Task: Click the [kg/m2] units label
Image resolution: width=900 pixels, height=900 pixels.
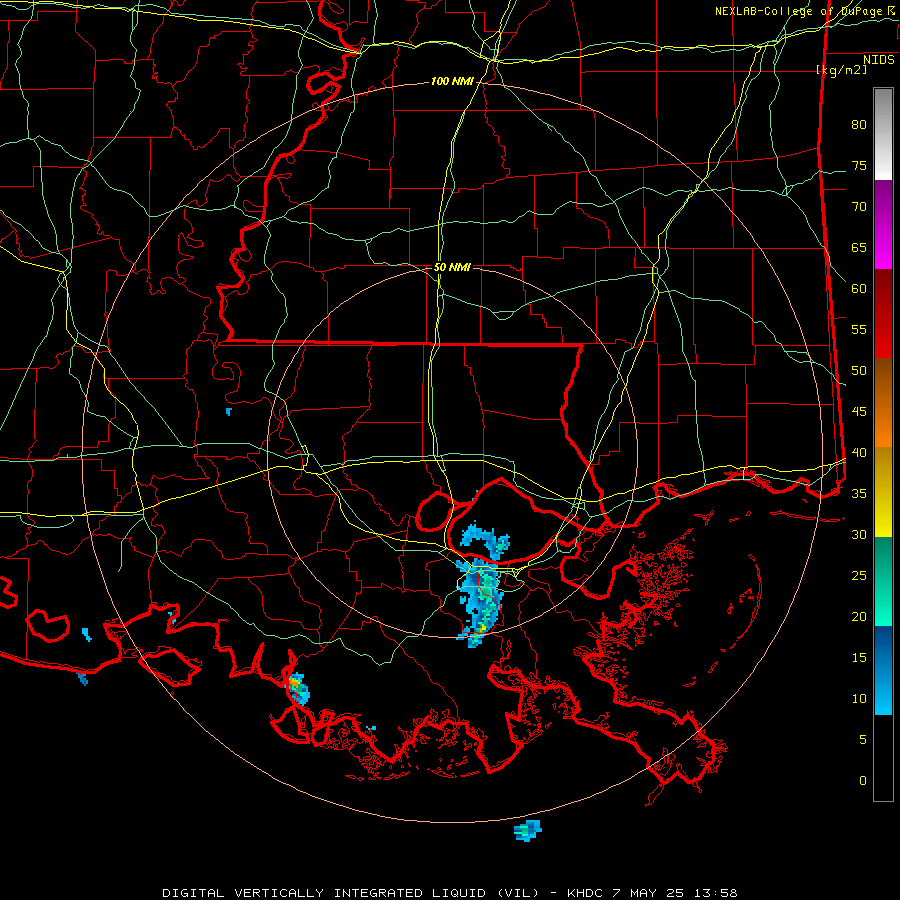Action: point(842,70)
